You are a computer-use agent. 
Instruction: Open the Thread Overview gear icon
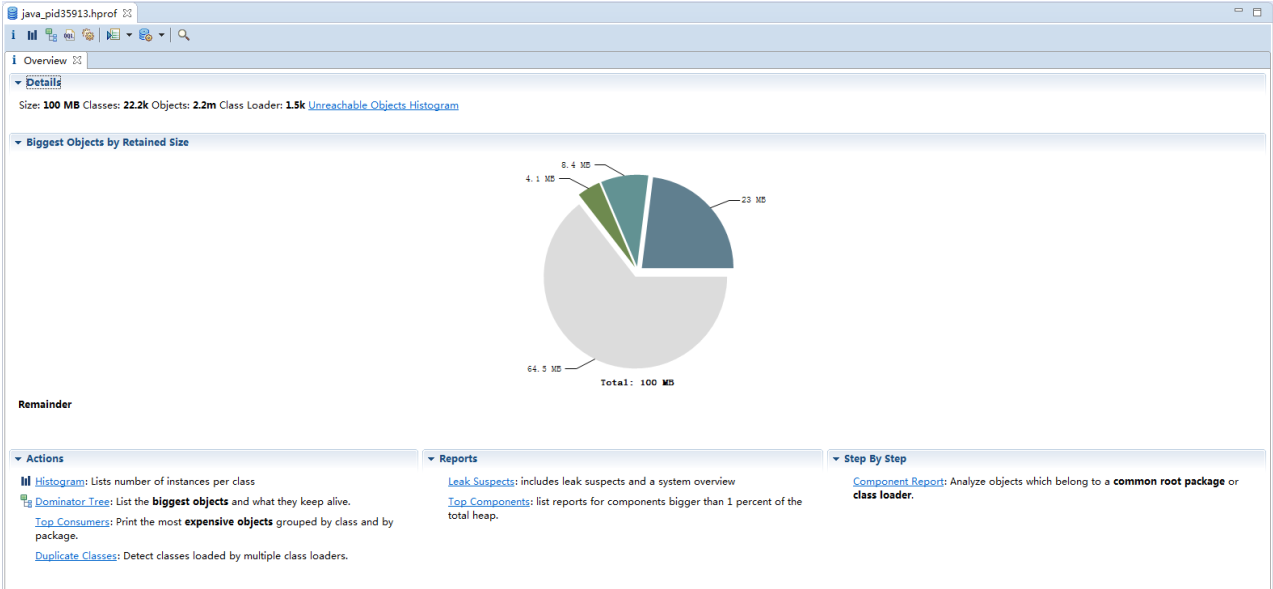(x=88, y=35)
